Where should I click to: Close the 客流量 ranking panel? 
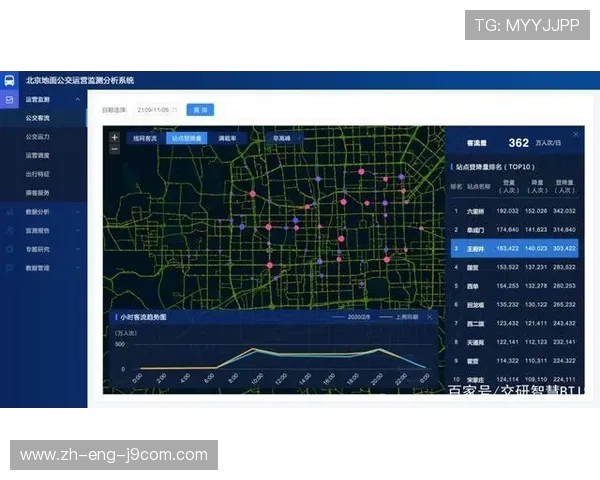[575, 134]
